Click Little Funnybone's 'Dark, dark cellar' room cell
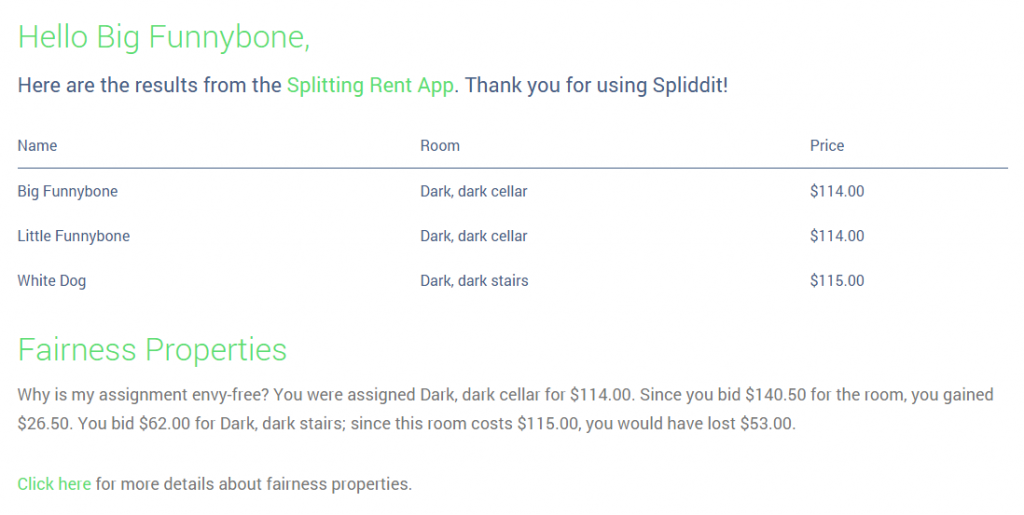Viewport: 1024px width, 515px height. tap(473, 236)
